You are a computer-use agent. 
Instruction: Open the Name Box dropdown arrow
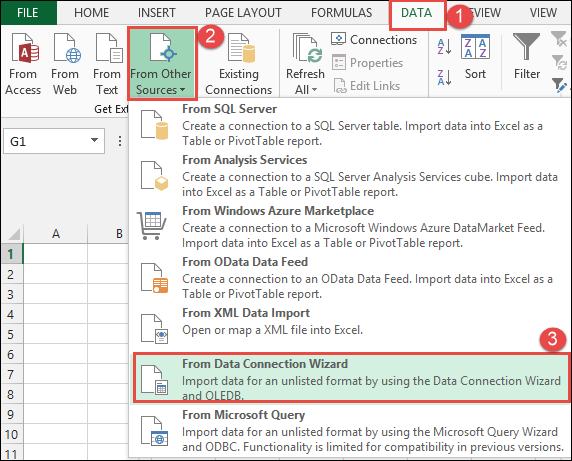pyautogui.click(x=94, y=140)
